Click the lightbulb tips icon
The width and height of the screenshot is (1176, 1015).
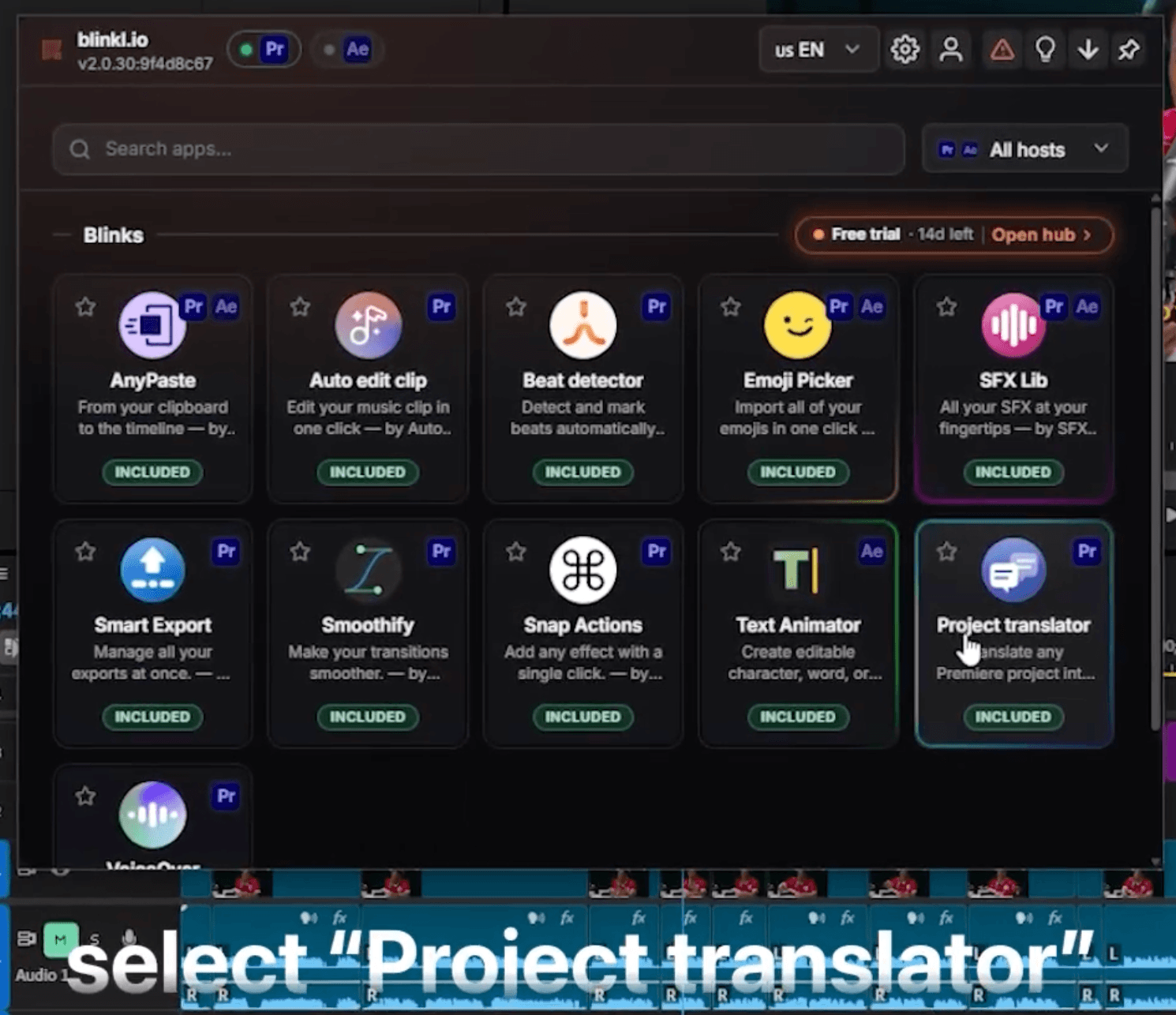(1046, 50)
